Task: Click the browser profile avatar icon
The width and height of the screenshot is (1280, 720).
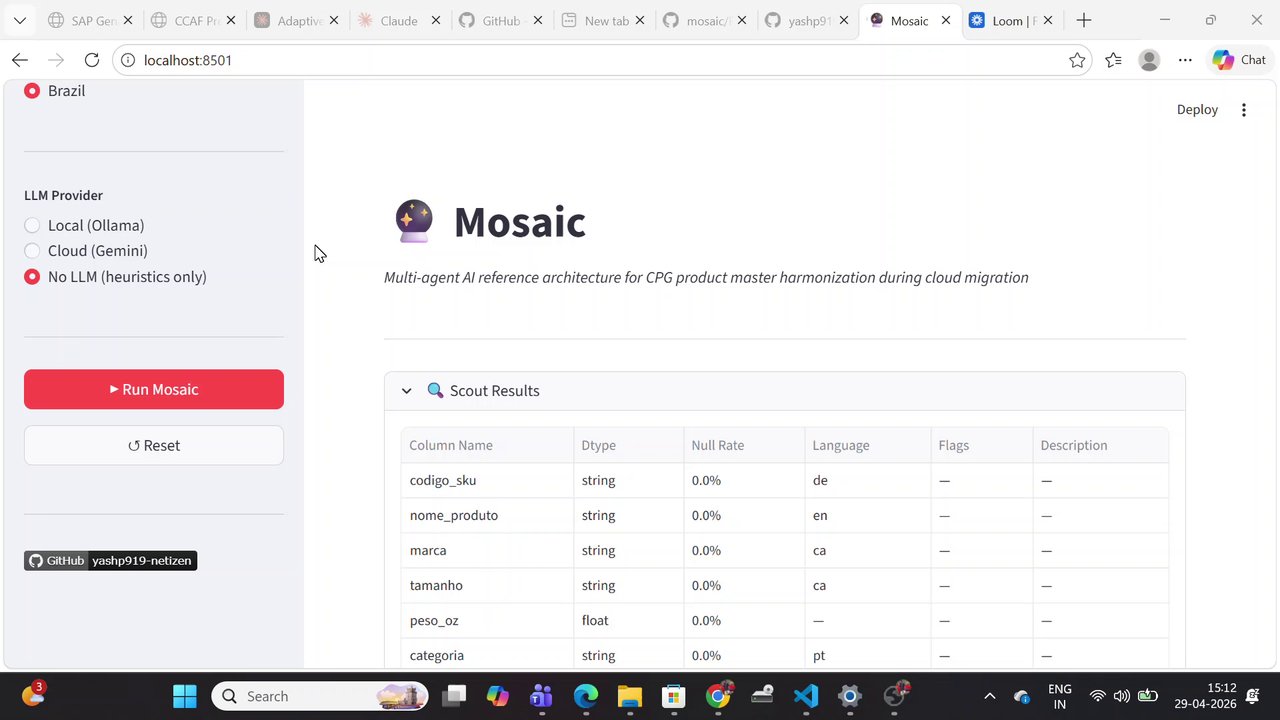Action: [x=1149, y=60]
